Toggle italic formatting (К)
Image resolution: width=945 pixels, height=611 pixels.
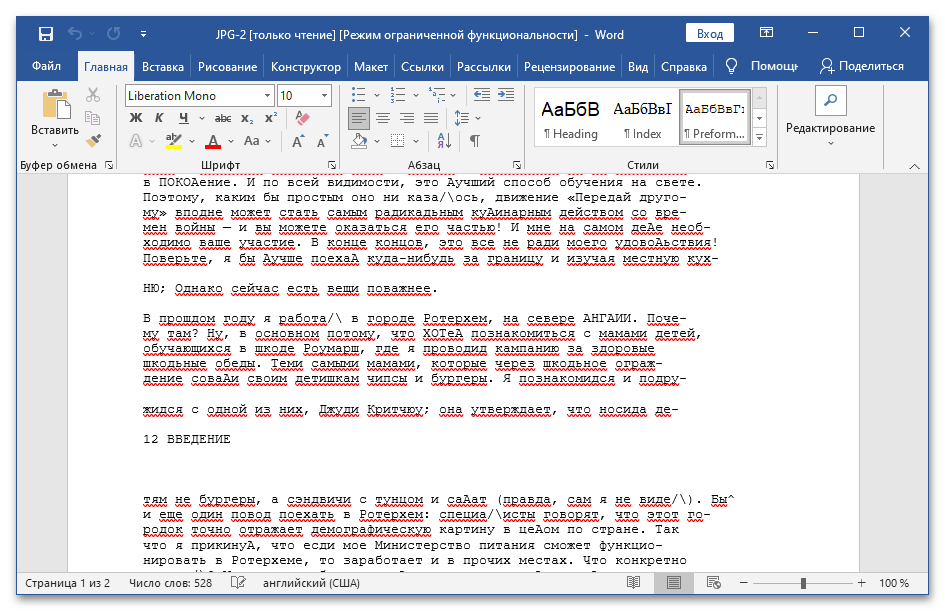coord(159,118)
